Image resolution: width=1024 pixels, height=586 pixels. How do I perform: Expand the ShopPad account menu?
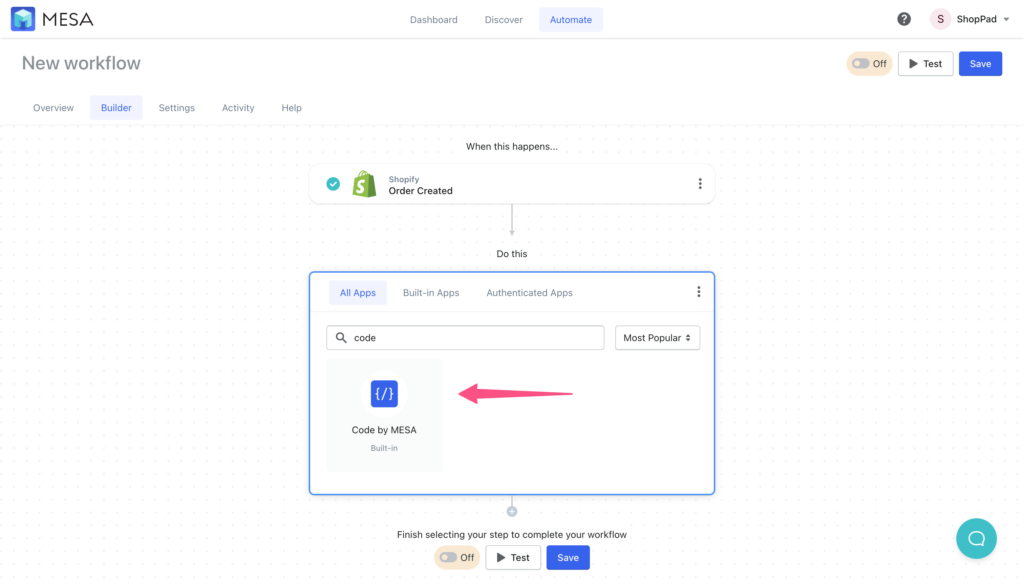[x=969, y=18]
